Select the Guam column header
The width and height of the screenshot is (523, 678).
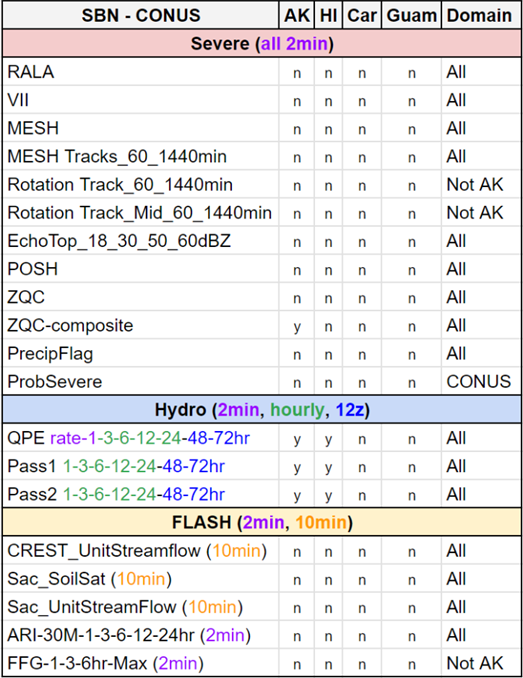click(x=411, y=16)
